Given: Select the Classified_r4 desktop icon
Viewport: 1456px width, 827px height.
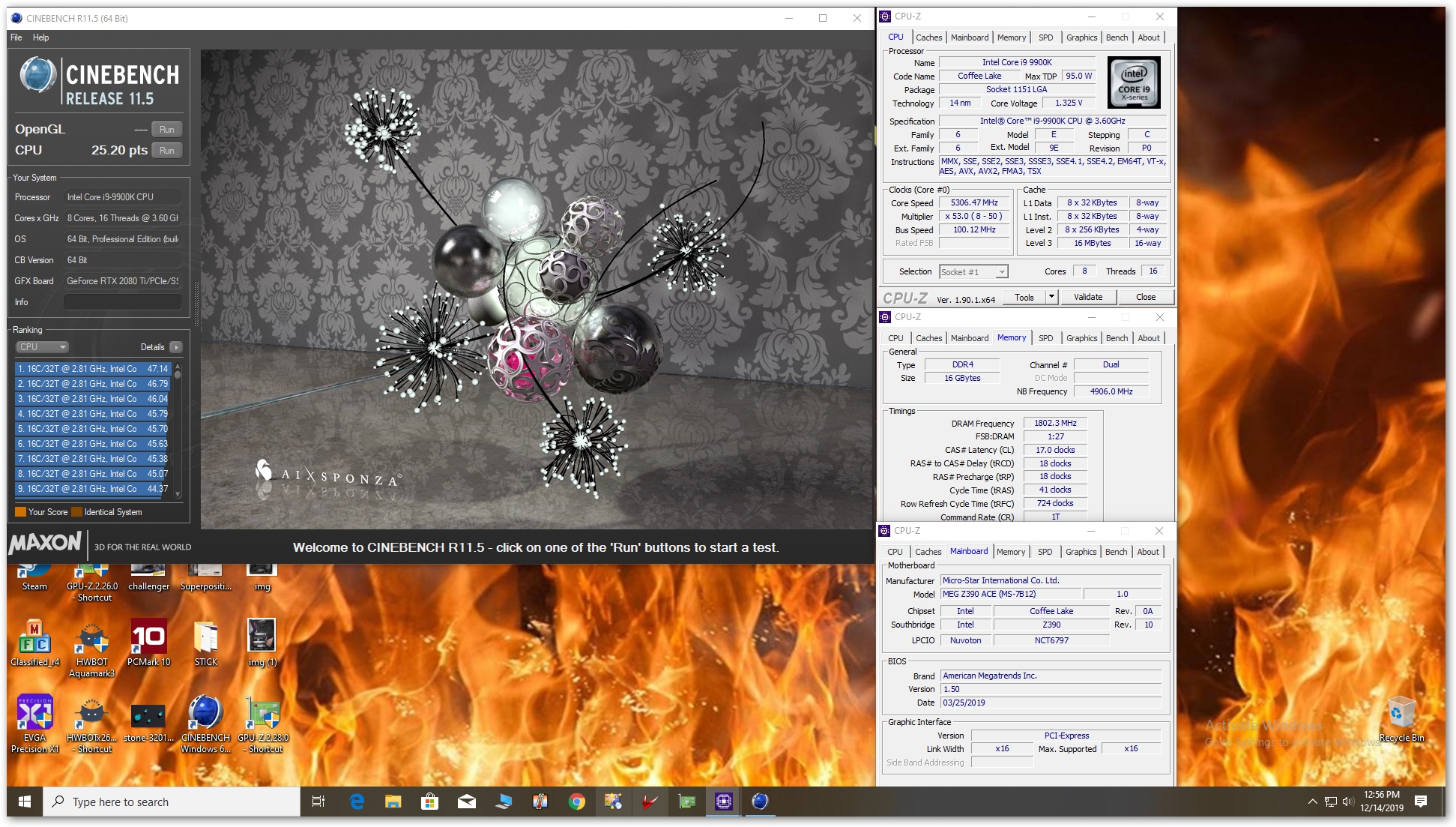Looking at the screenshot, I should pyautogui.click(x=34, y=643).
